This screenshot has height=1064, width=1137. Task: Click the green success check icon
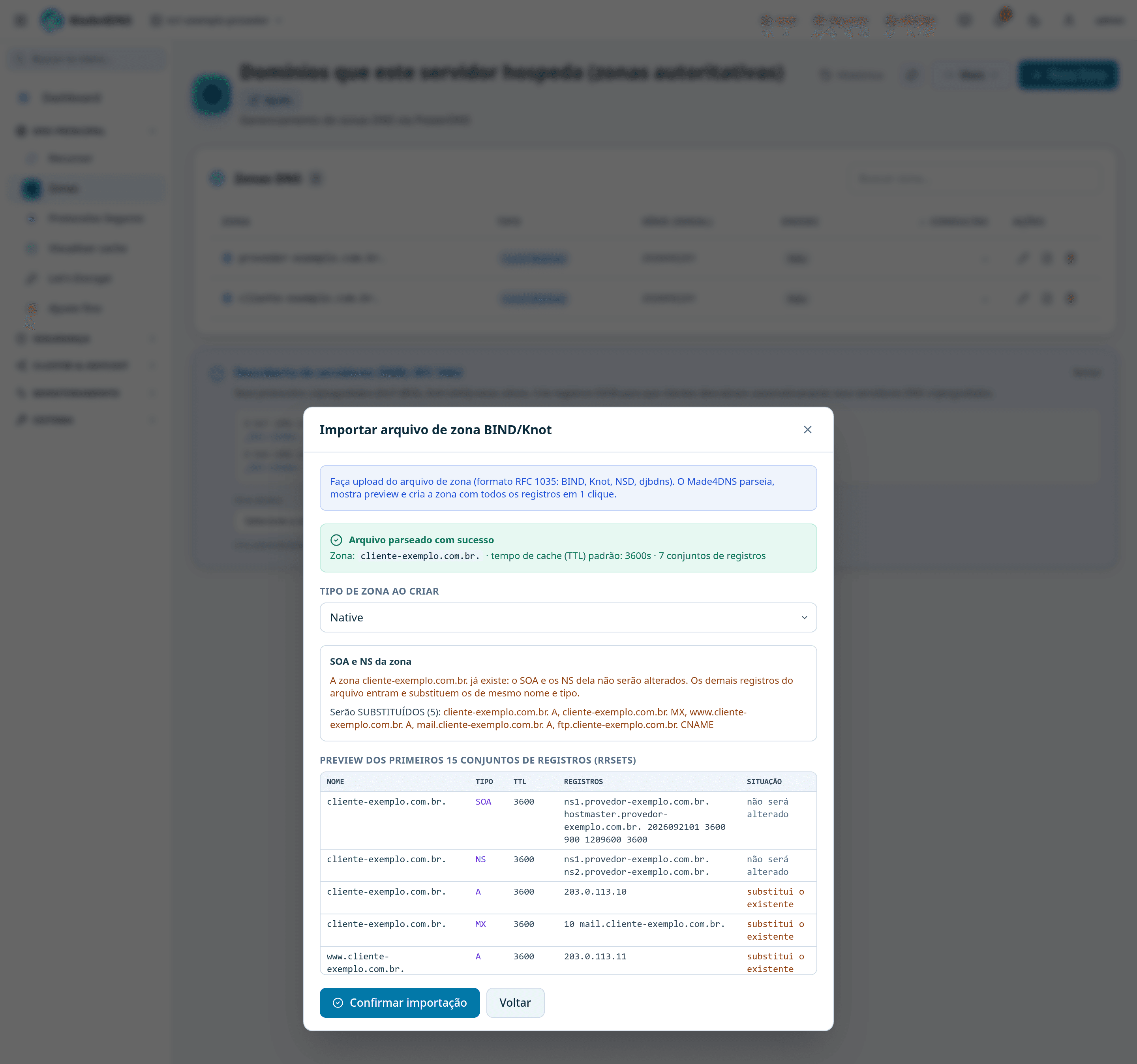point(336,540)
